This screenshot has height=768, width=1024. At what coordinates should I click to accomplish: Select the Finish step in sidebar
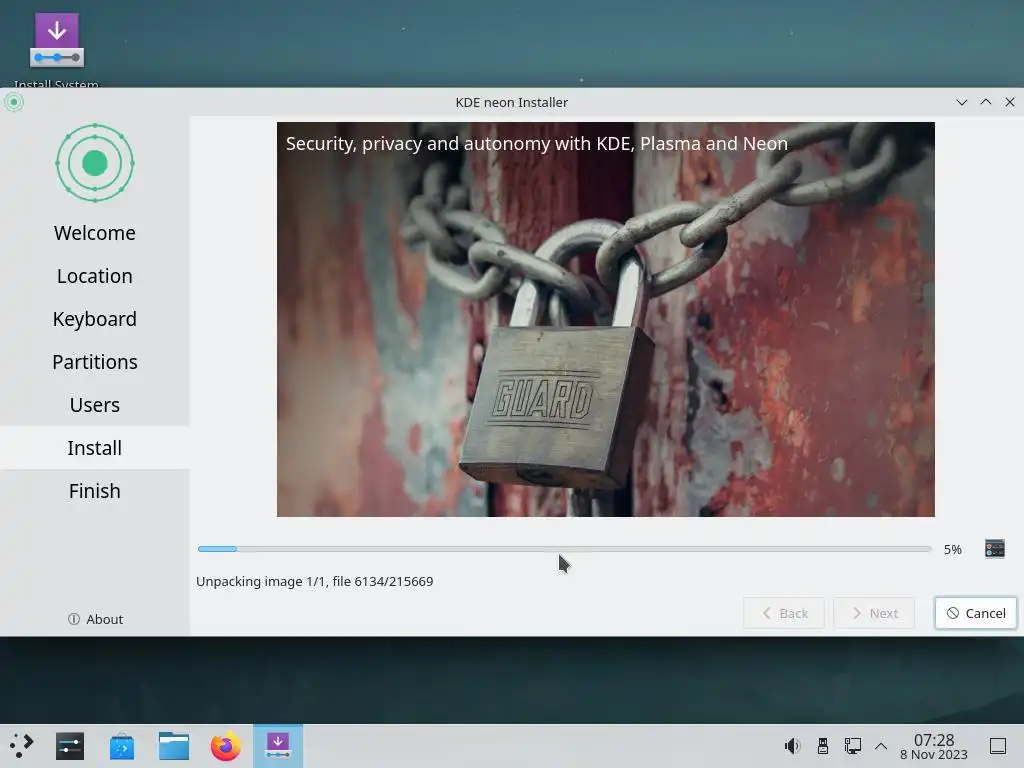pos(95,491)
